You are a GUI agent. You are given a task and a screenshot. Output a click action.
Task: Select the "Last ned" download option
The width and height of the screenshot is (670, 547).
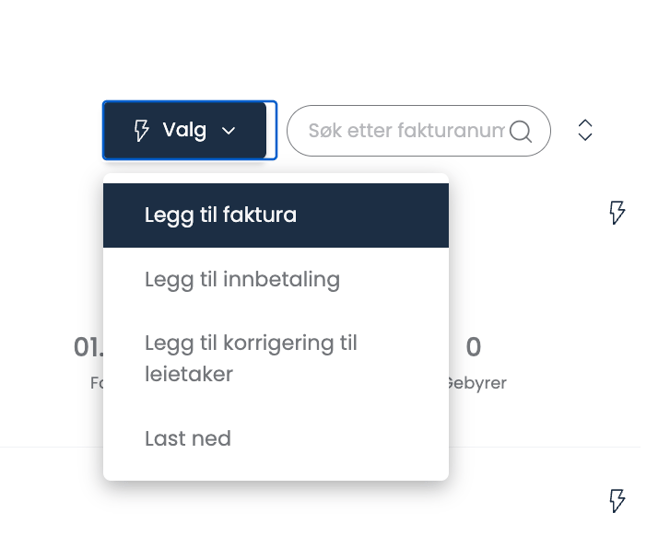188,438
